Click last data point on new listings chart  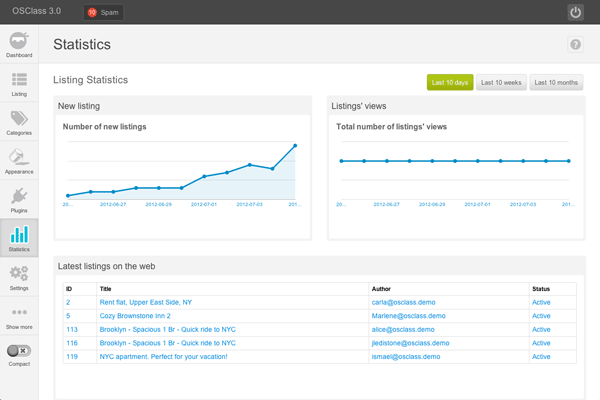(x=295, y=145)
